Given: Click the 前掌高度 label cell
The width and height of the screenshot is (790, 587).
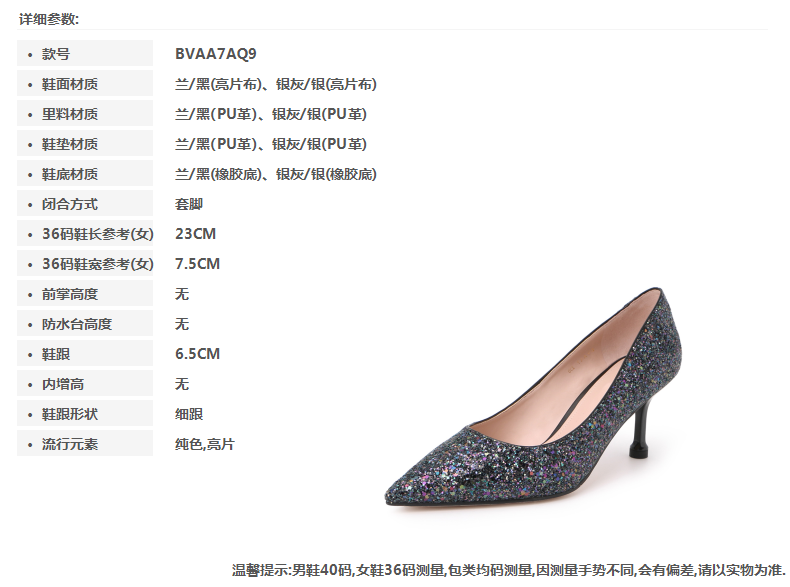Looking at the screenshot, I should (x=85, y=294).
